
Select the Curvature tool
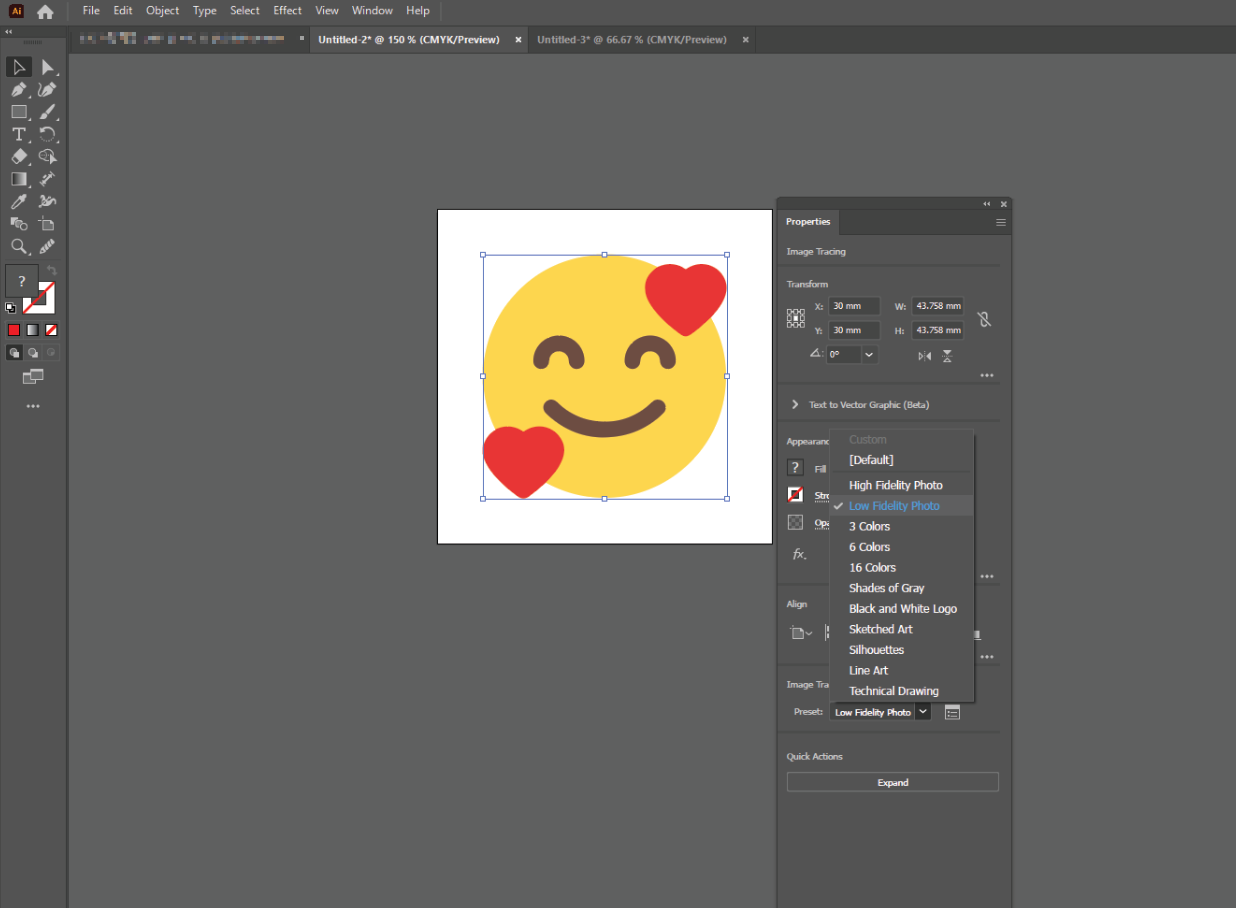click(47, 89)
